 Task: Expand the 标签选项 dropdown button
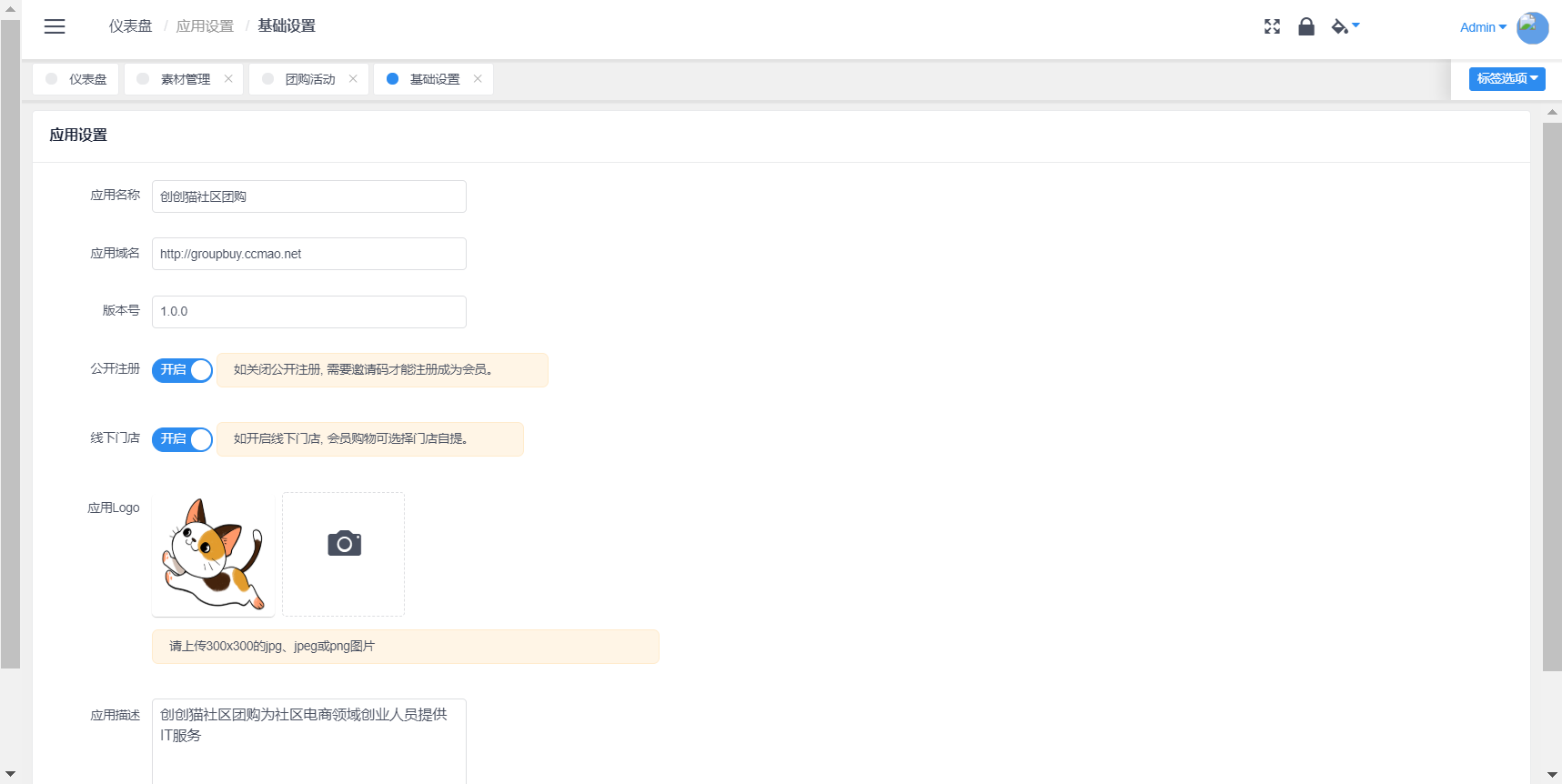click(x=1507, y=79)
